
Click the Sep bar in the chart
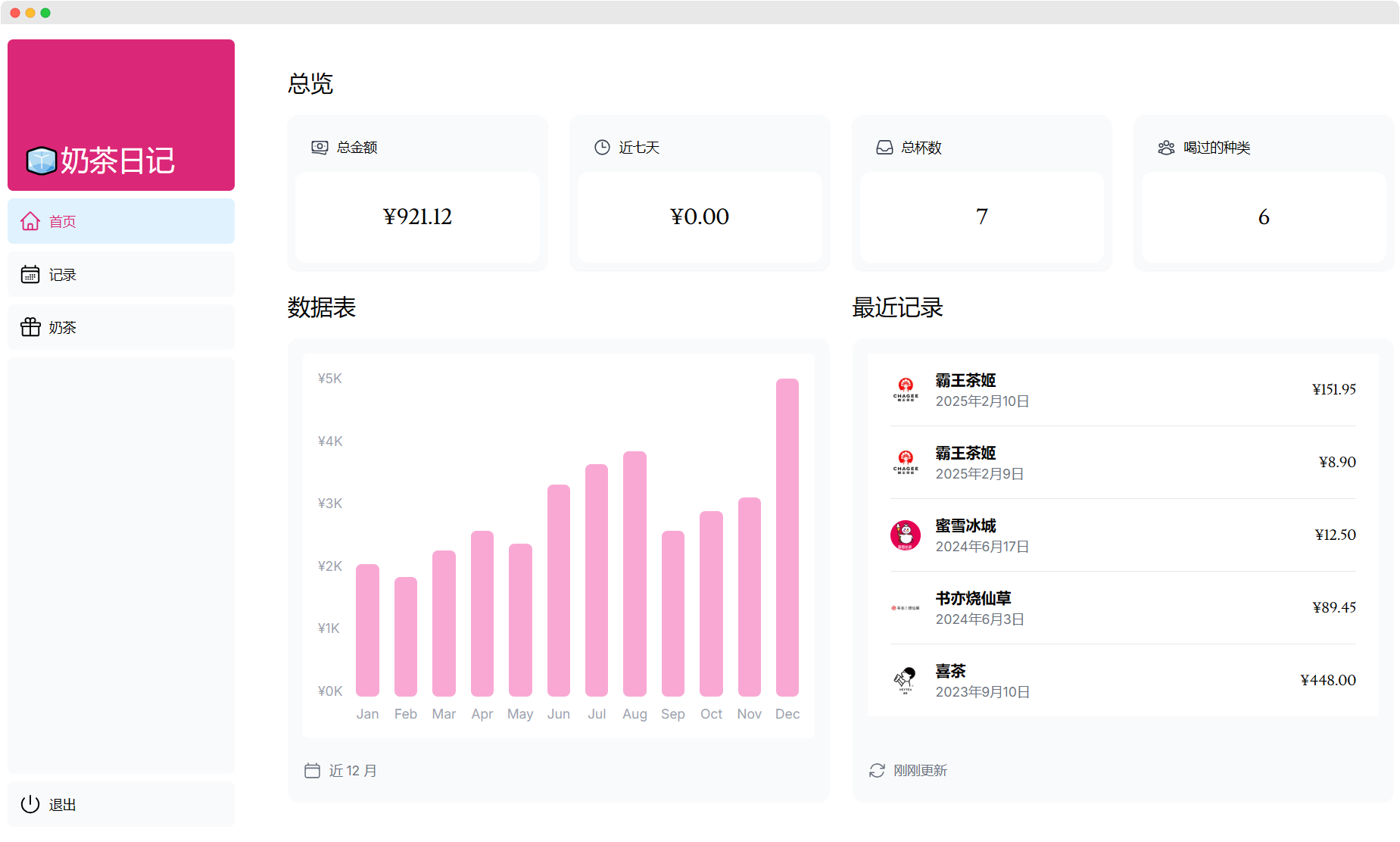(x=673, y=613)
